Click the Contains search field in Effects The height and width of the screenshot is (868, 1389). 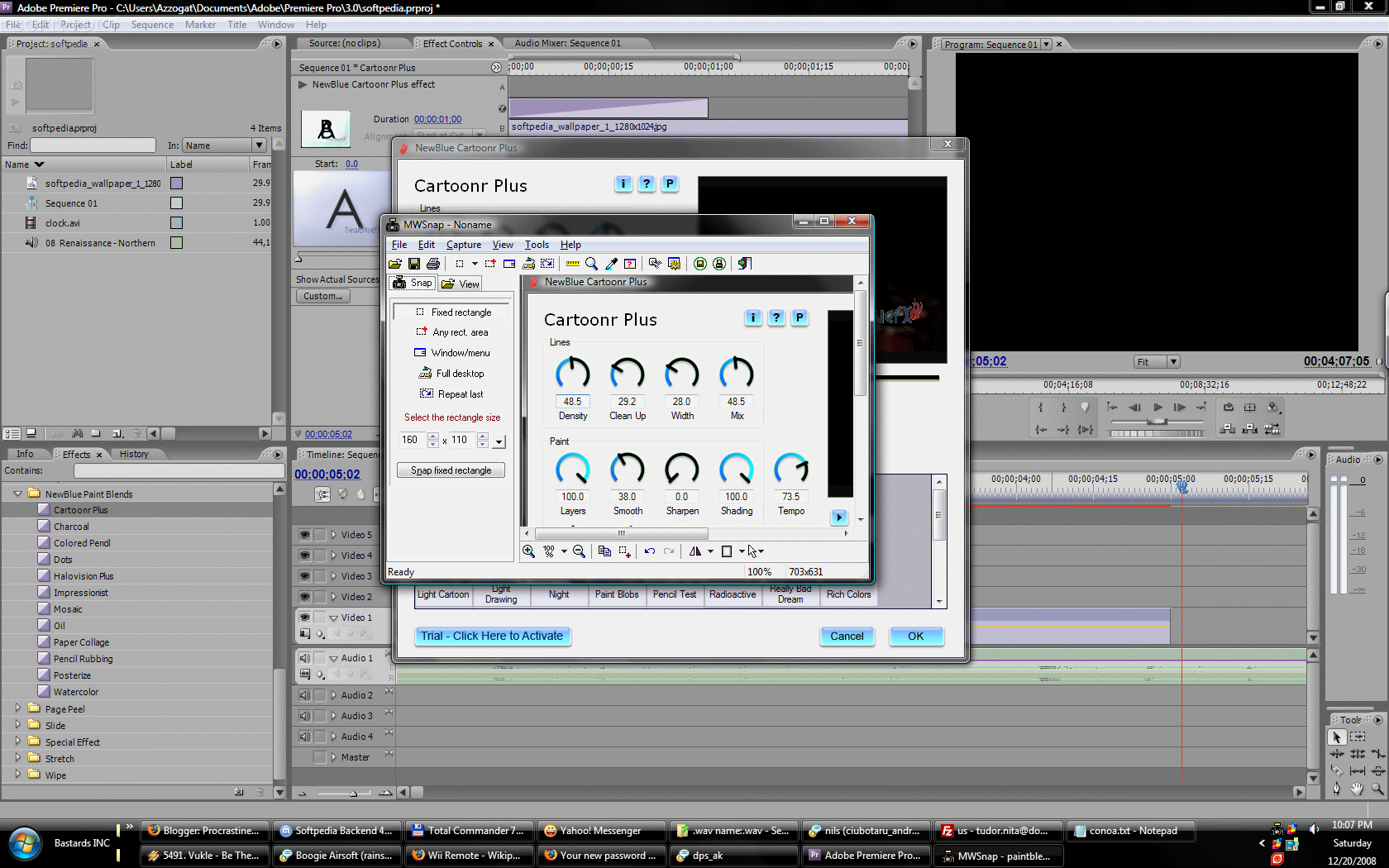179,470
